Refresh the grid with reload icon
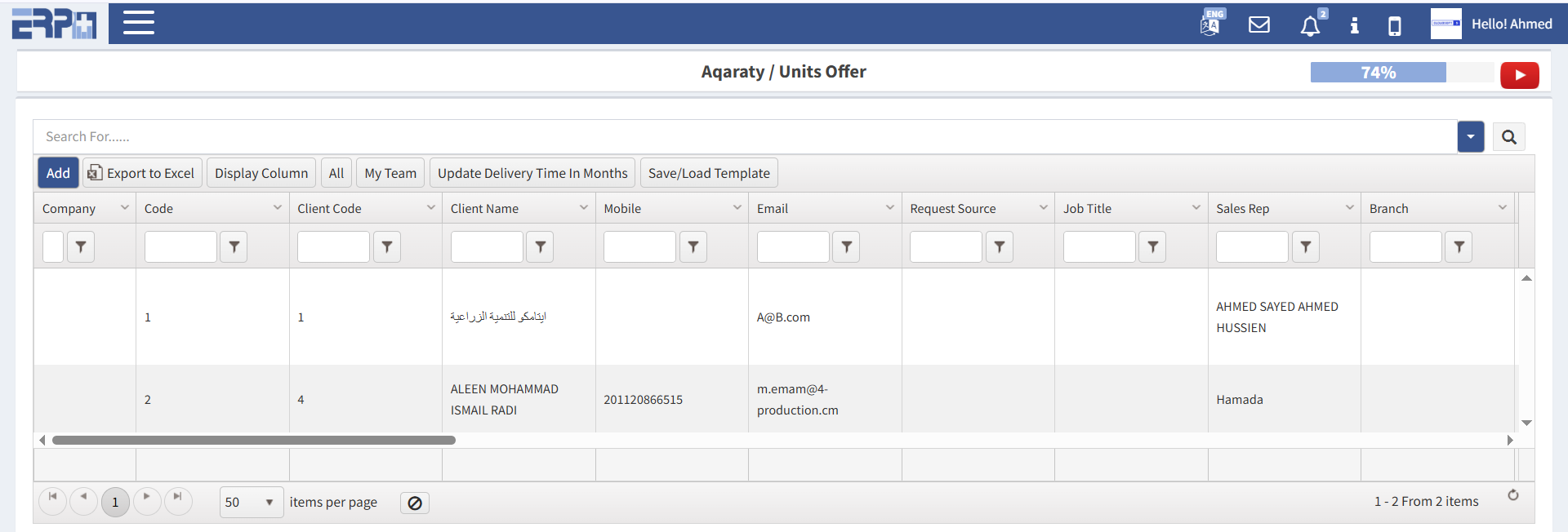1568x532 pixels. [1512, 495]
